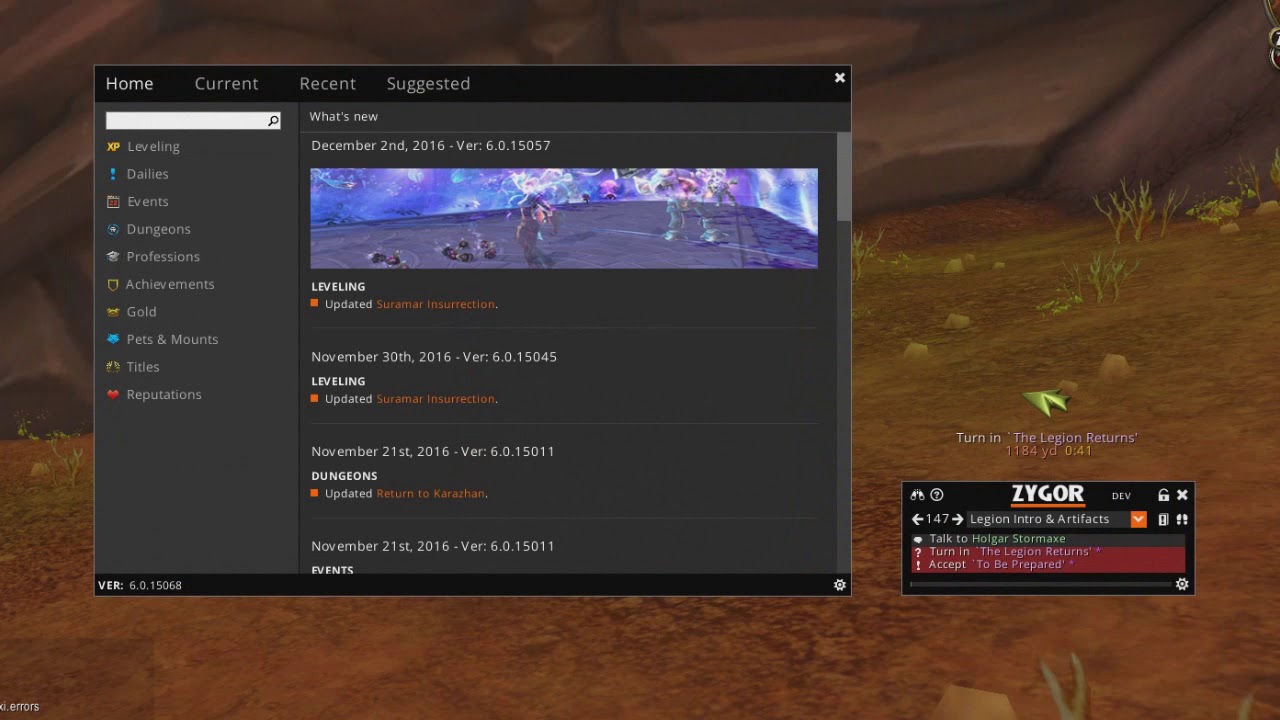Select Reputations category label
This screenshot has height=720, width=1280.
pos(164,395)
